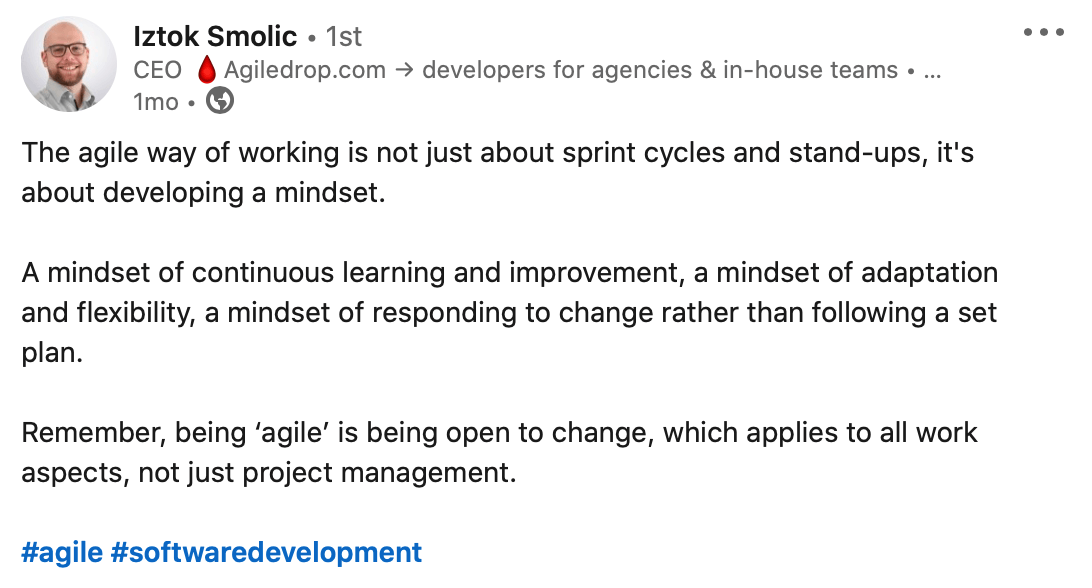Image resolution: width=1092 pixels, height=588 pixels.
Task: Click the red drop emoji before Agiledrop.com
Action: pyautogui.click(x=206, y=70)
